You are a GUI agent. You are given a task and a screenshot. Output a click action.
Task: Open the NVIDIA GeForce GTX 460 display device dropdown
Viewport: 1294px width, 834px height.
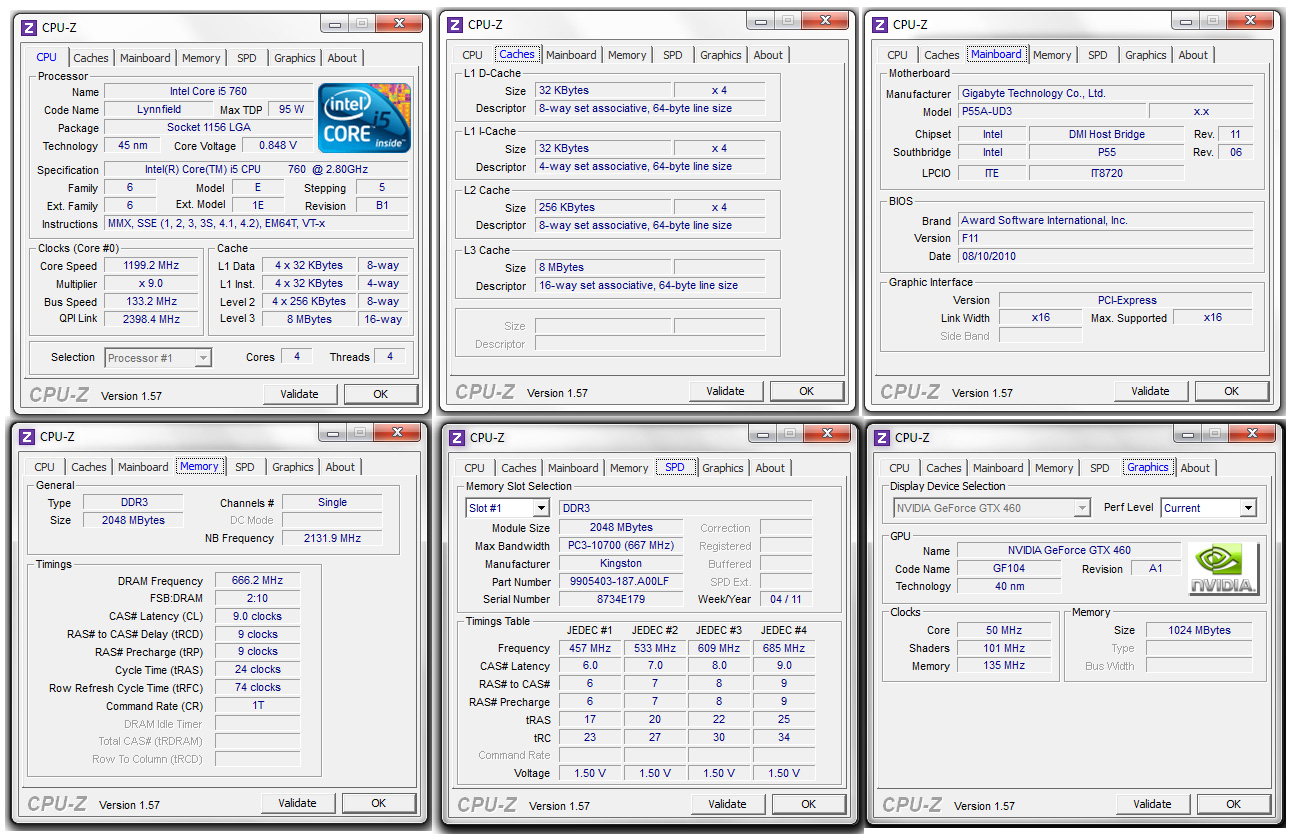pos(991,508)
